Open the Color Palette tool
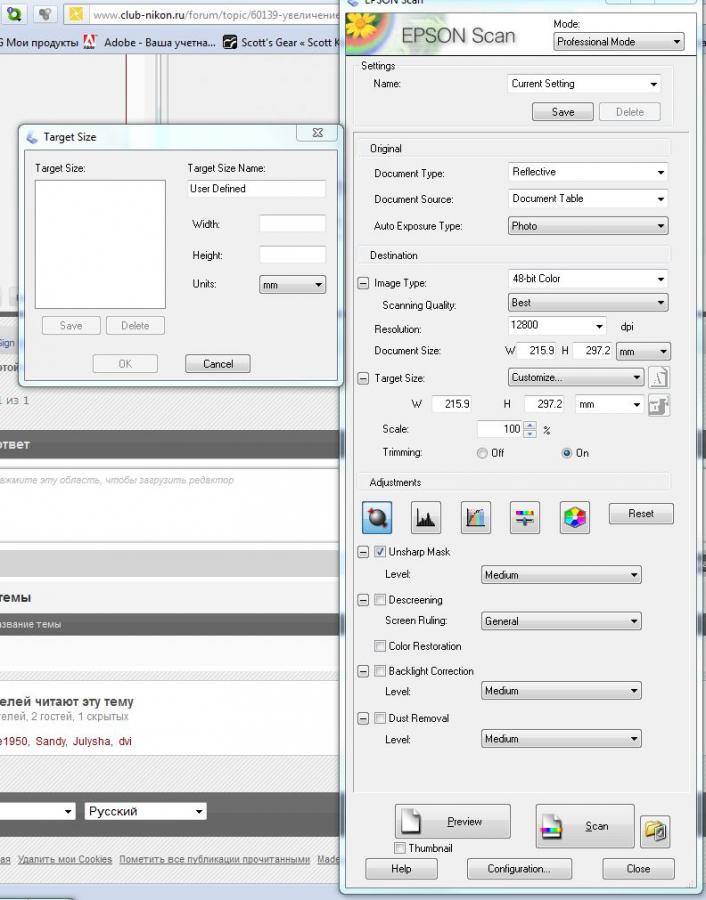706x900 pixels. pos(575,517)
